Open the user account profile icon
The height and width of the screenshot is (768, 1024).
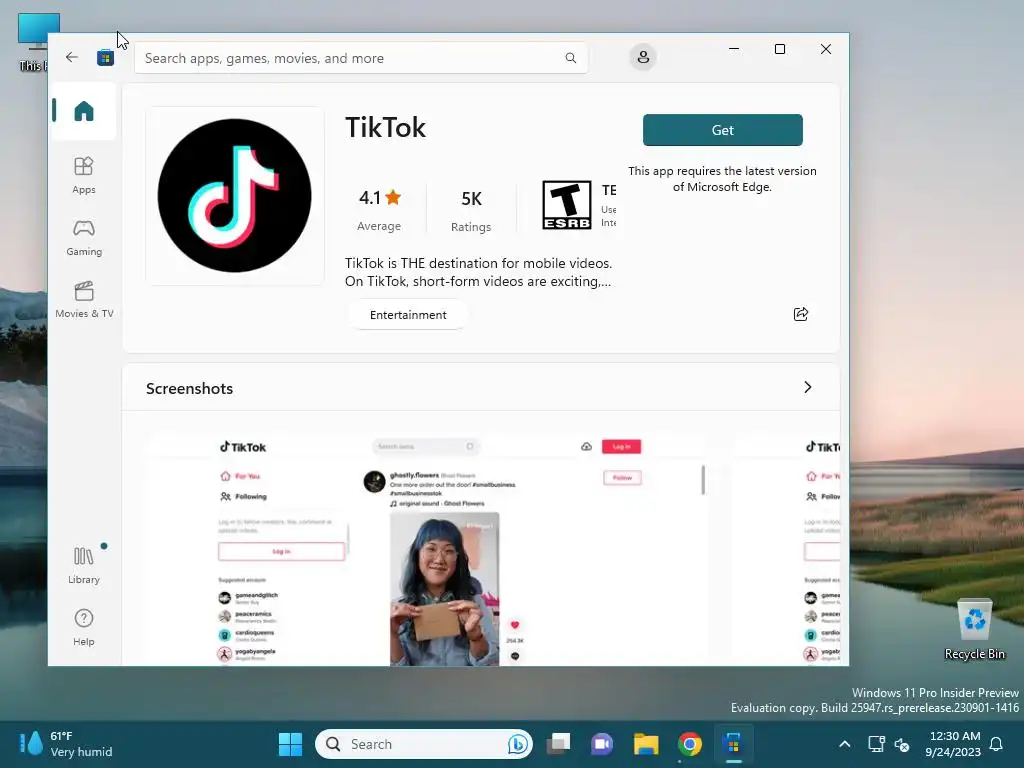643,57
